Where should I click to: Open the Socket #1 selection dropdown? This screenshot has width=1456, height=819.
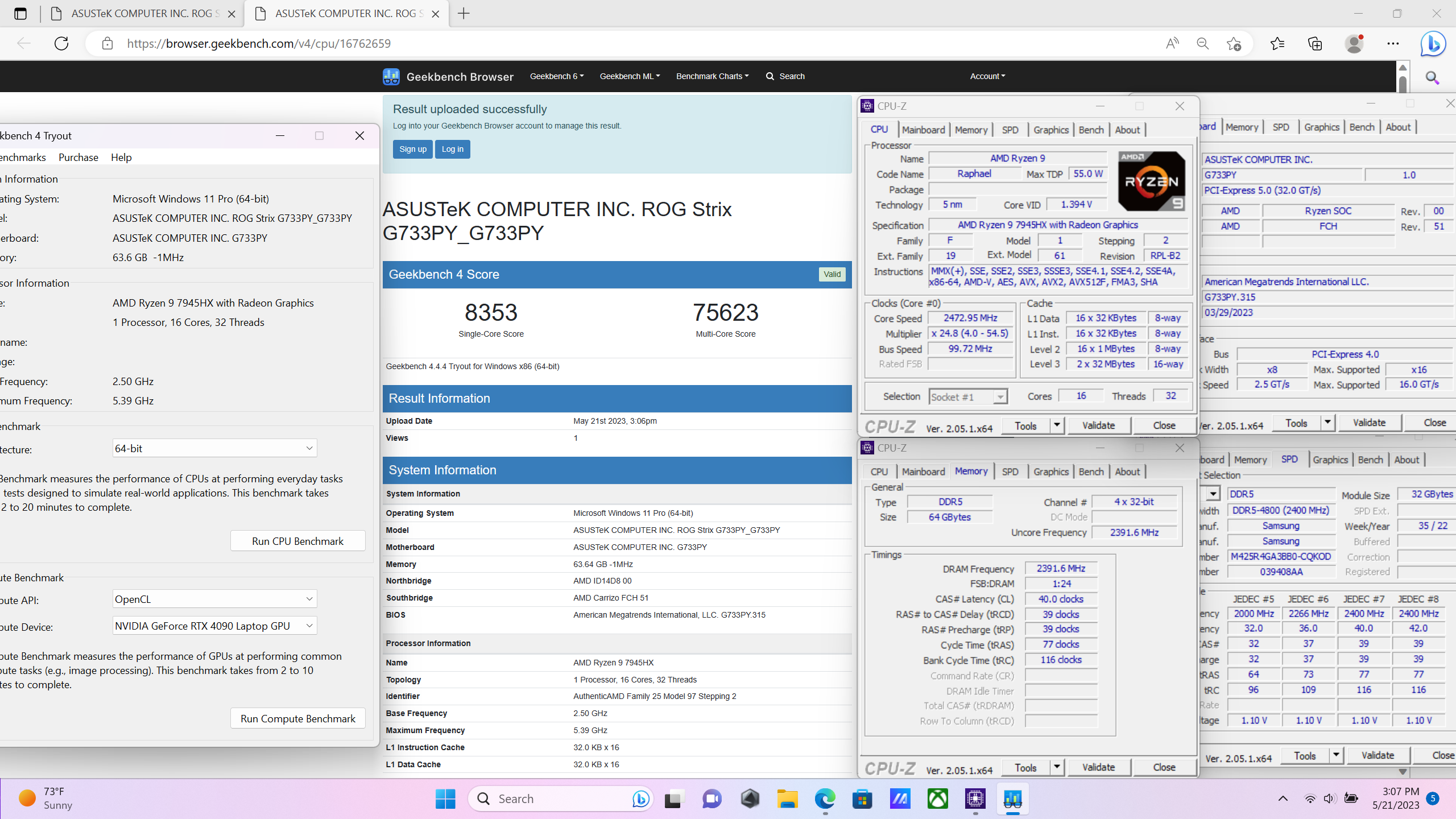(x=968, y=396)
